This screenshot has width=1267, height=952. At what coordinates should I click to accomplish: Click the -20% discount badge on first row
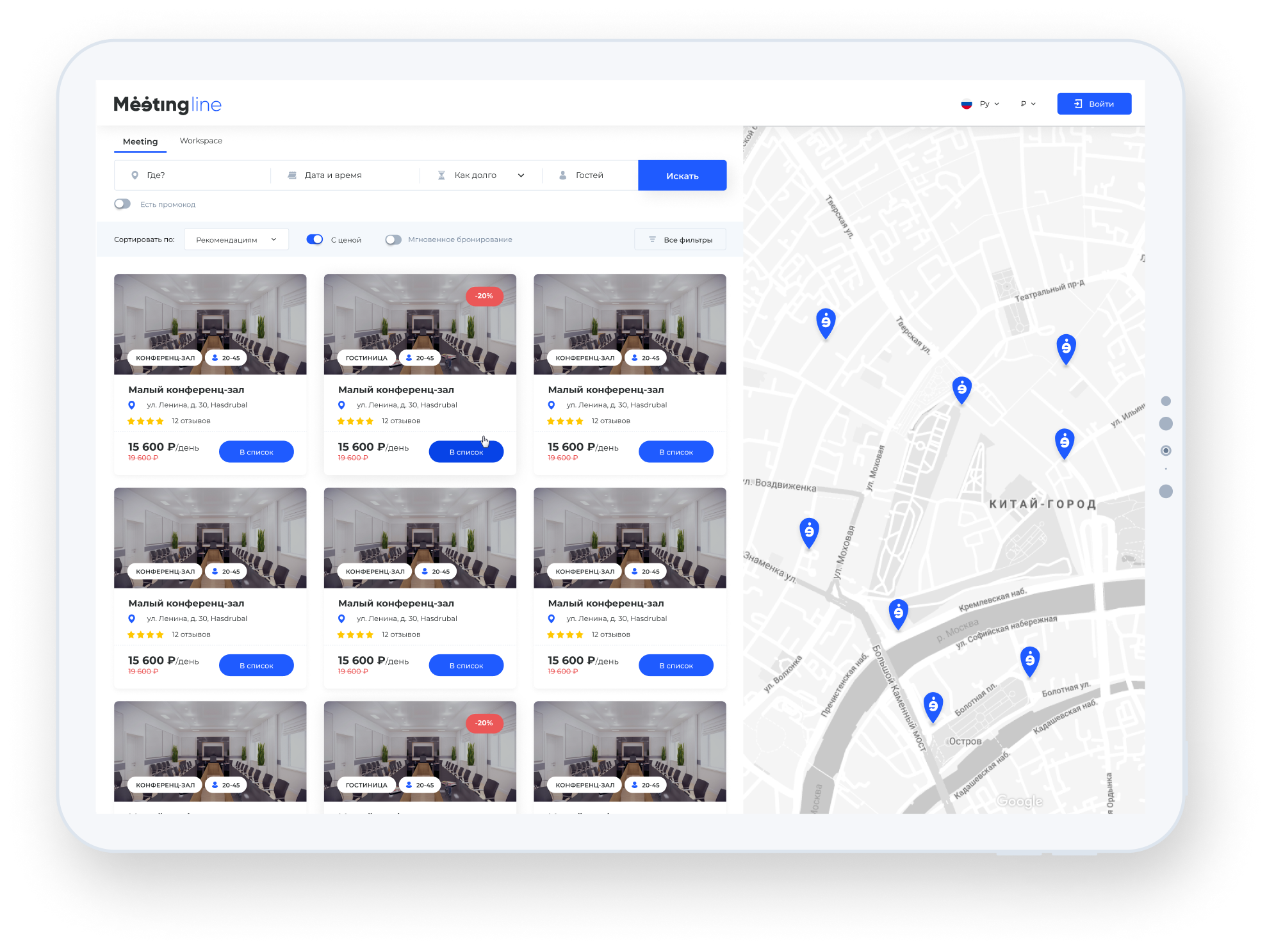pos(484,296)
